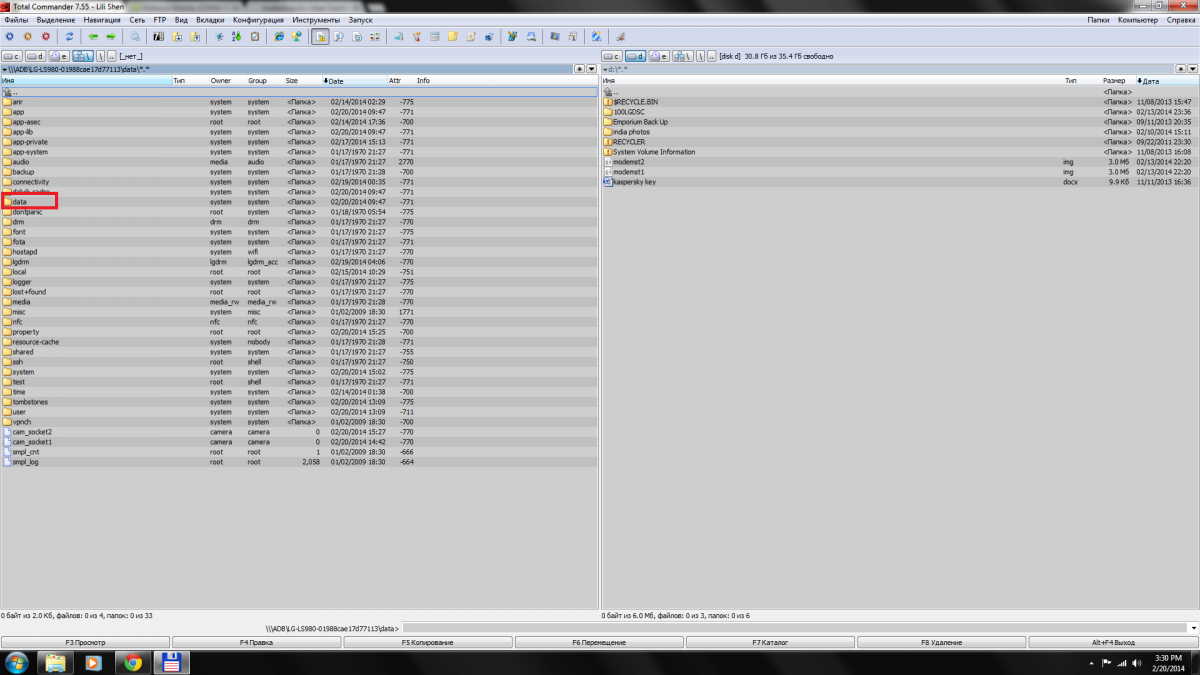
Task: Click the Internet Explorer globe toolbar icon
Action: pyautogui.click(x=279, y=37)
